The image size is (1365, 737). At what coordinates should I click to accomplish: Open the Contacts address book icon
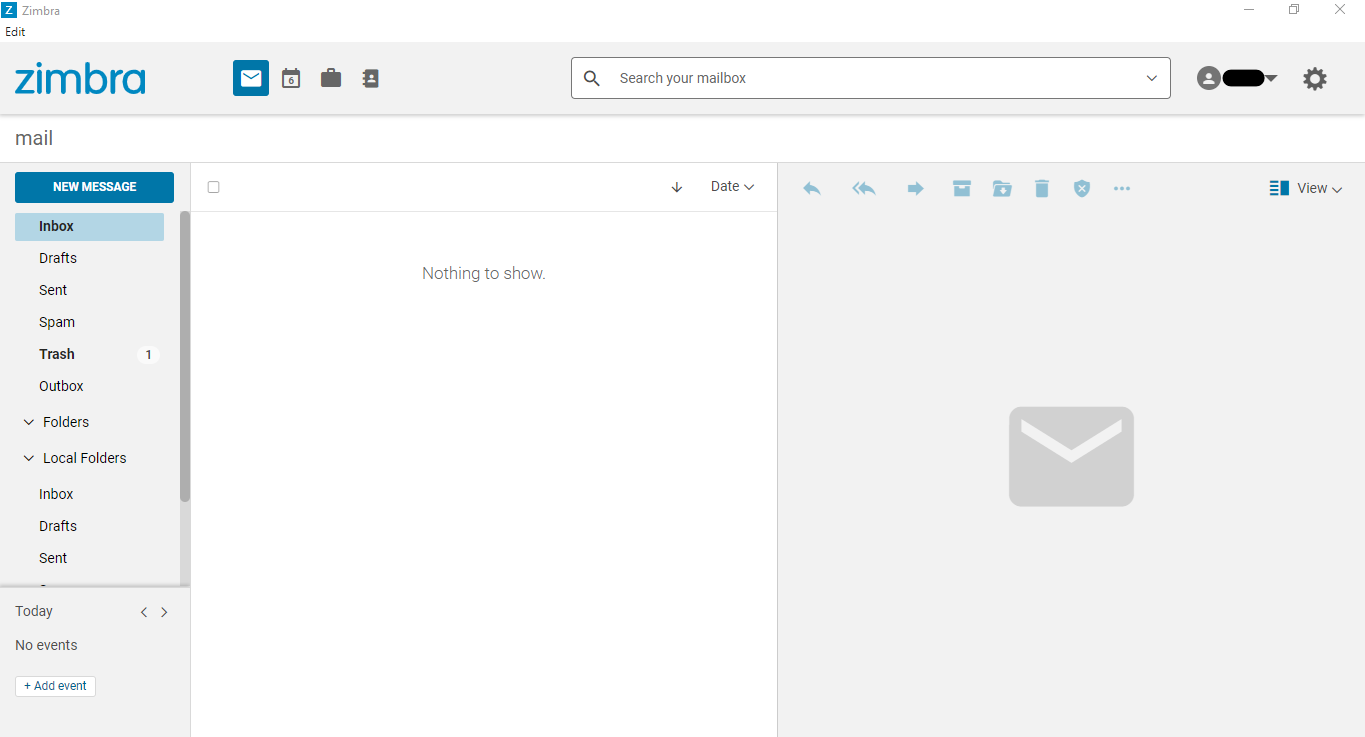370,78
